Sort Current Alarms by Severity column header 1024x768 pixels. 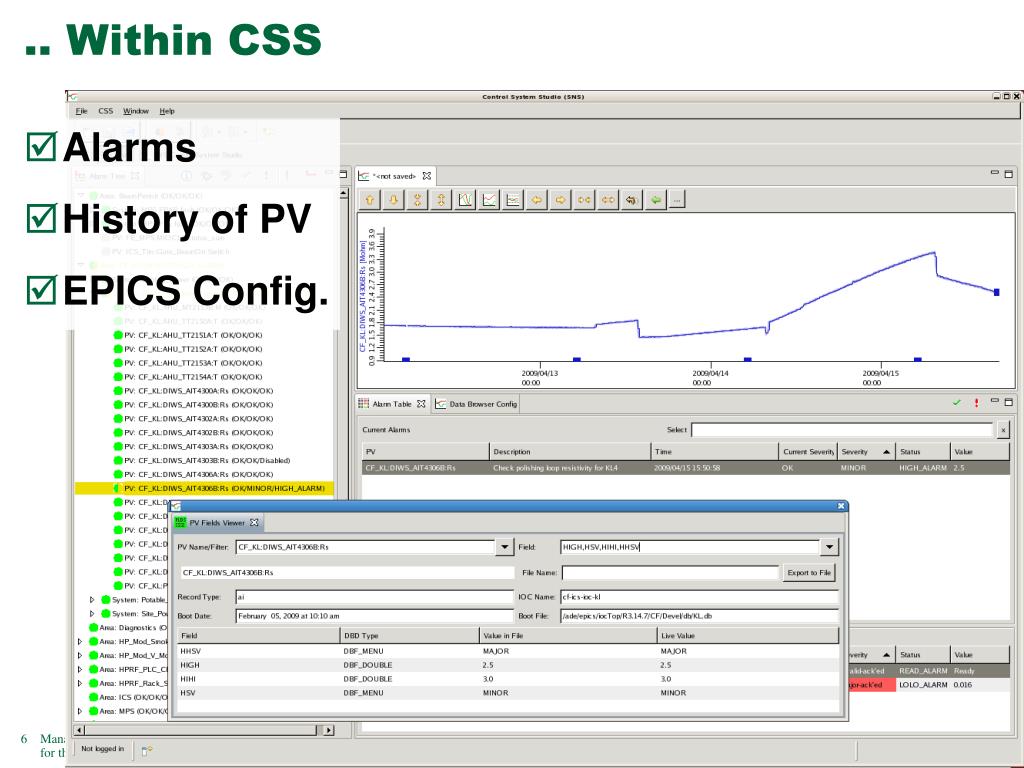tap(866, 451)
